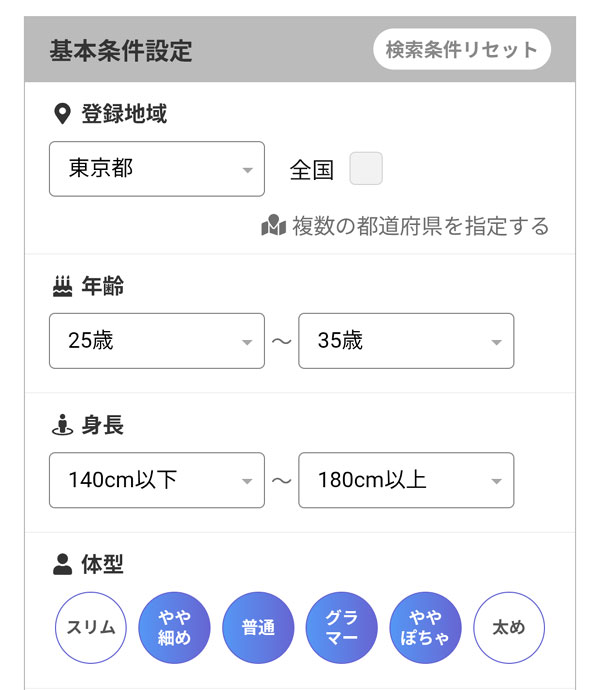
Task: Click the map icon for multiple prefectures
Action: tap(273, 226)
